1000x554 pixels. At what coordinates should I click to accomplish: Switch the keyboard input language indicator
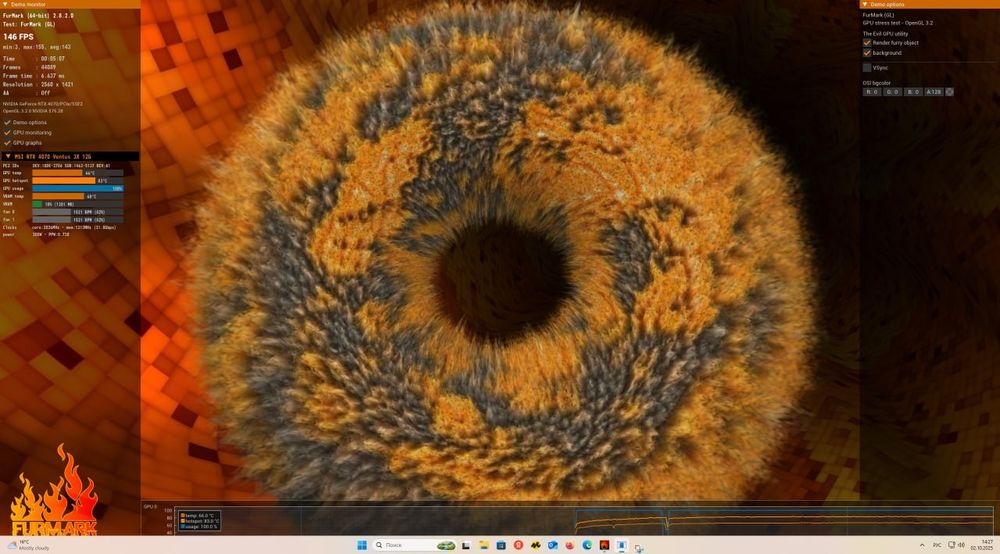(937, 546)
